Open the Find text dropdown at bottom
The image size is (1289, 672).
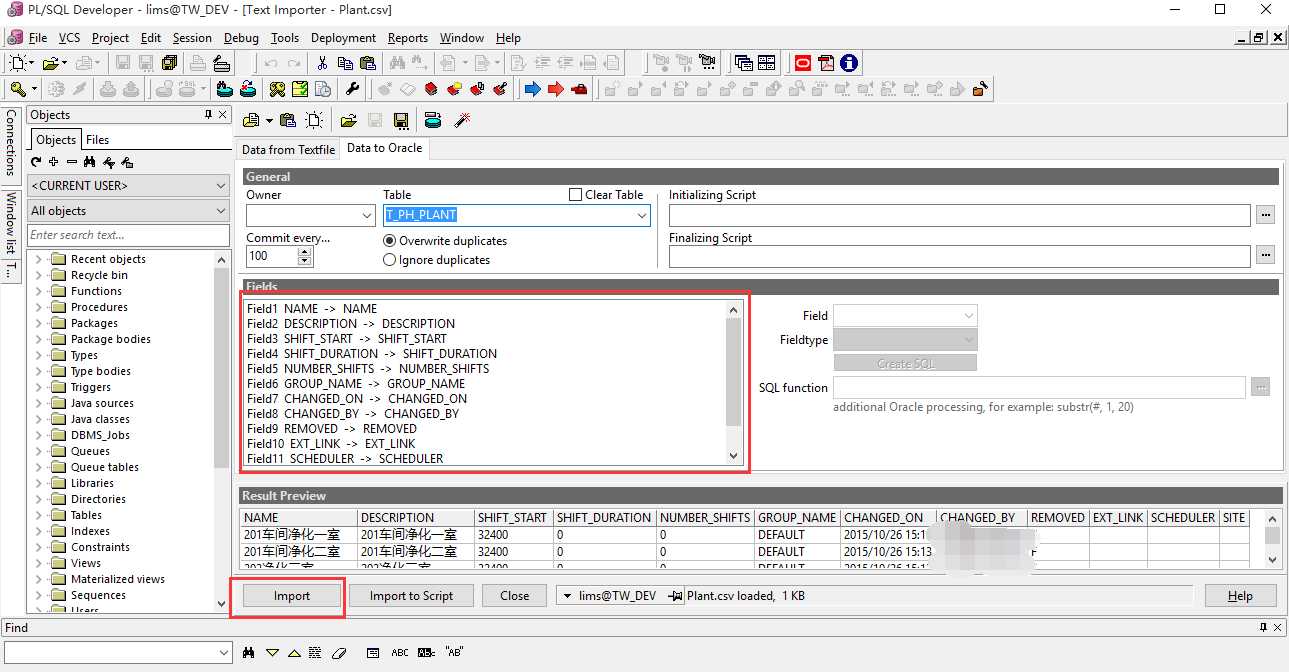pyautogui.click(x=223, y=652)
